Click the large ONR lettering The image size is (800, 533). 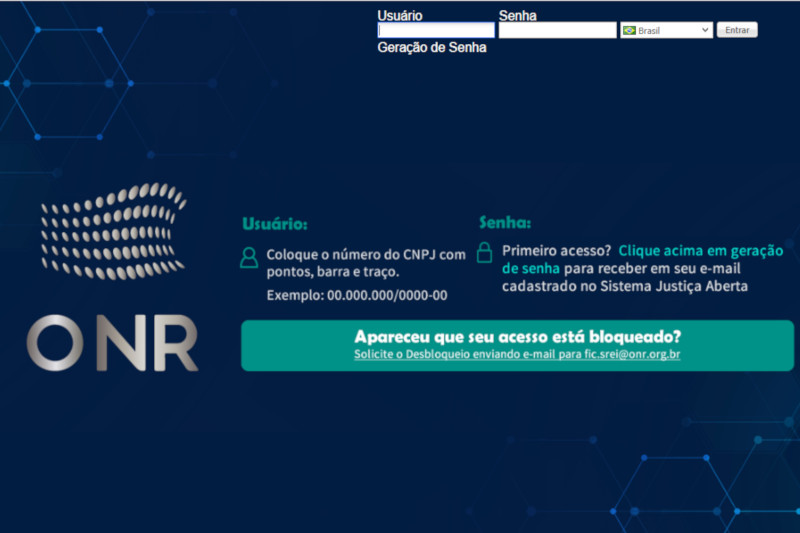[112, 343]
